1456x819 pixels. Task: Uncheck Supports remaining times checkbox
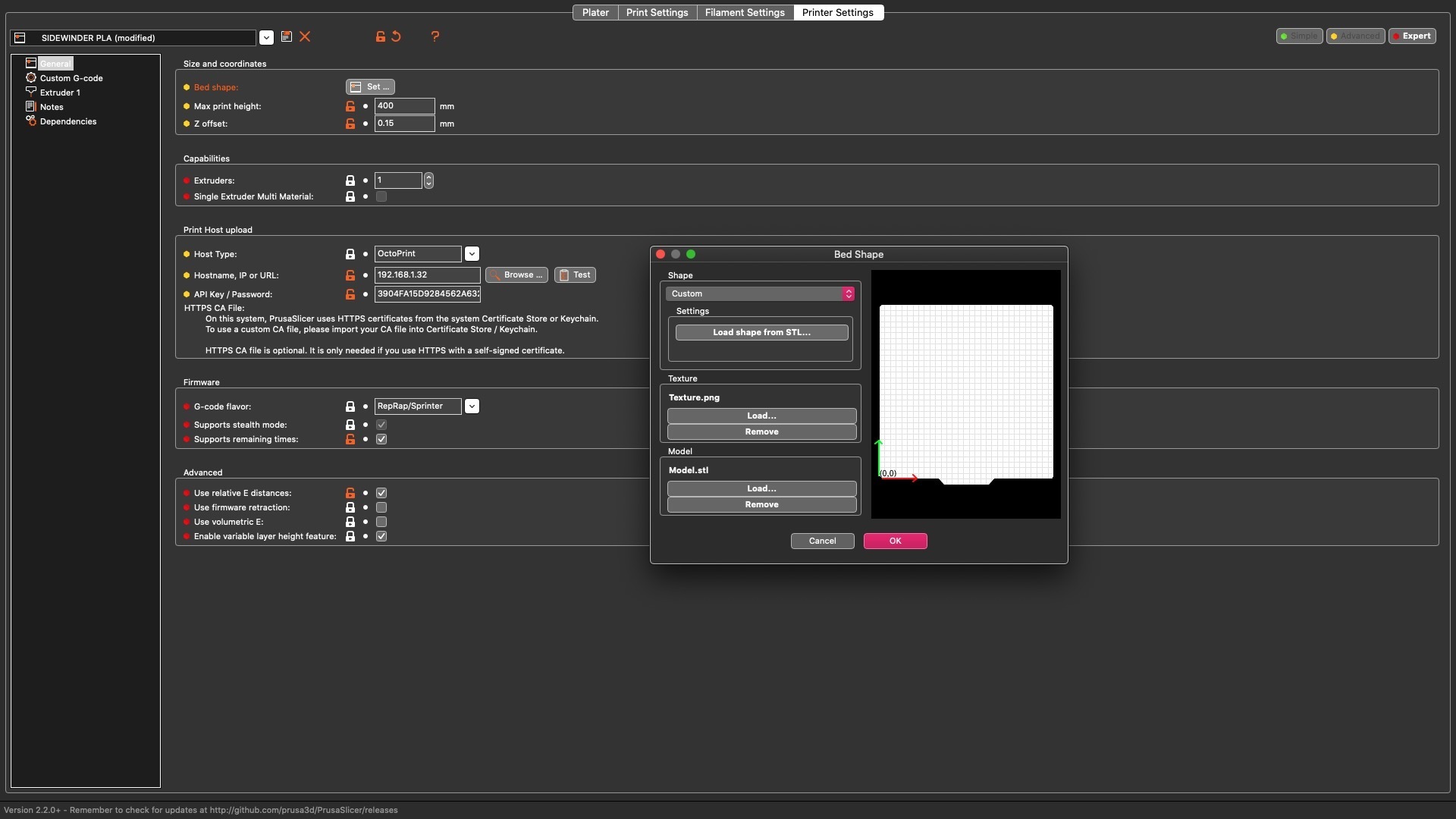point(381,439)
